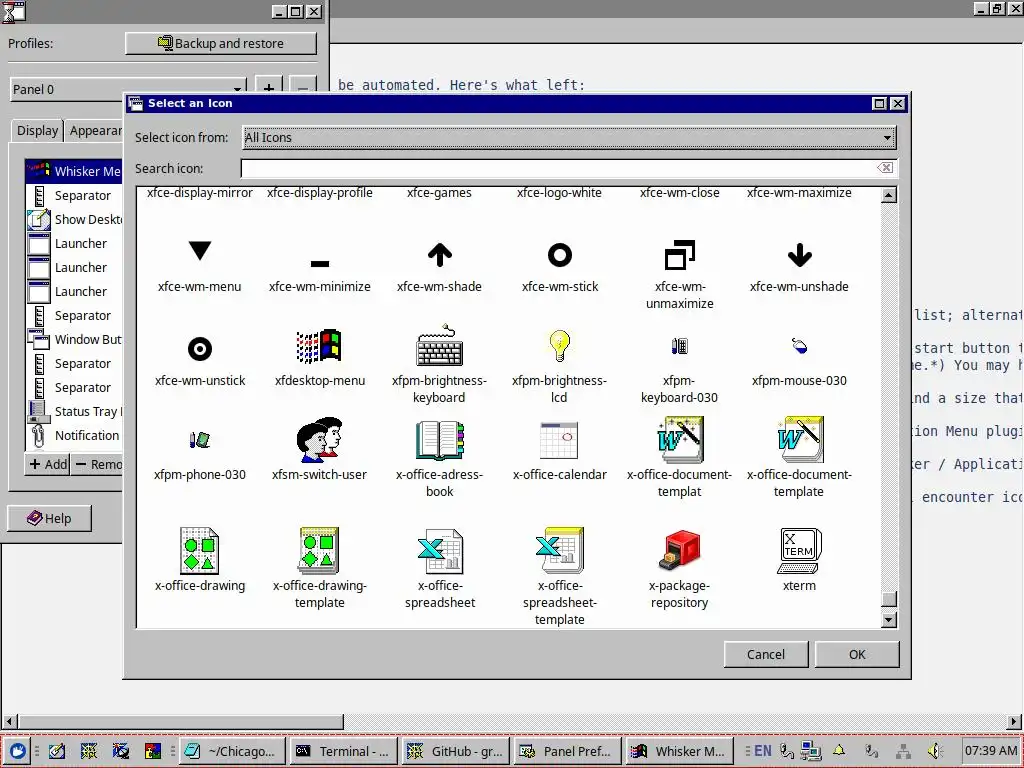This screenshot has width=1024, height=768.
Task: Pick the x-office-document-template icon
Action: click(799, 440)
